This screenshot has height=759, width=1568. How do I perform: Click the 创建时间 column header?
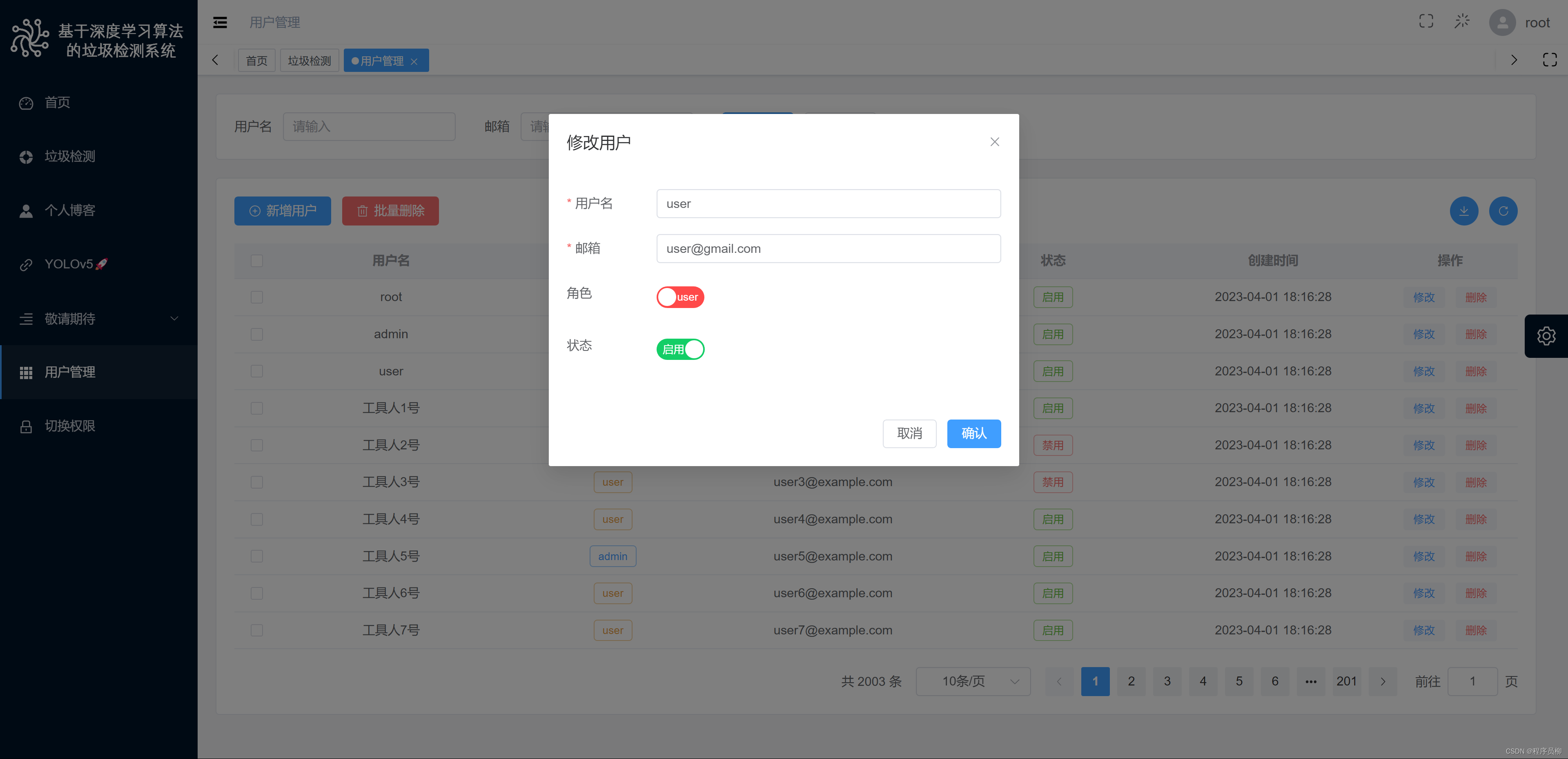(x=1273, y=261)
